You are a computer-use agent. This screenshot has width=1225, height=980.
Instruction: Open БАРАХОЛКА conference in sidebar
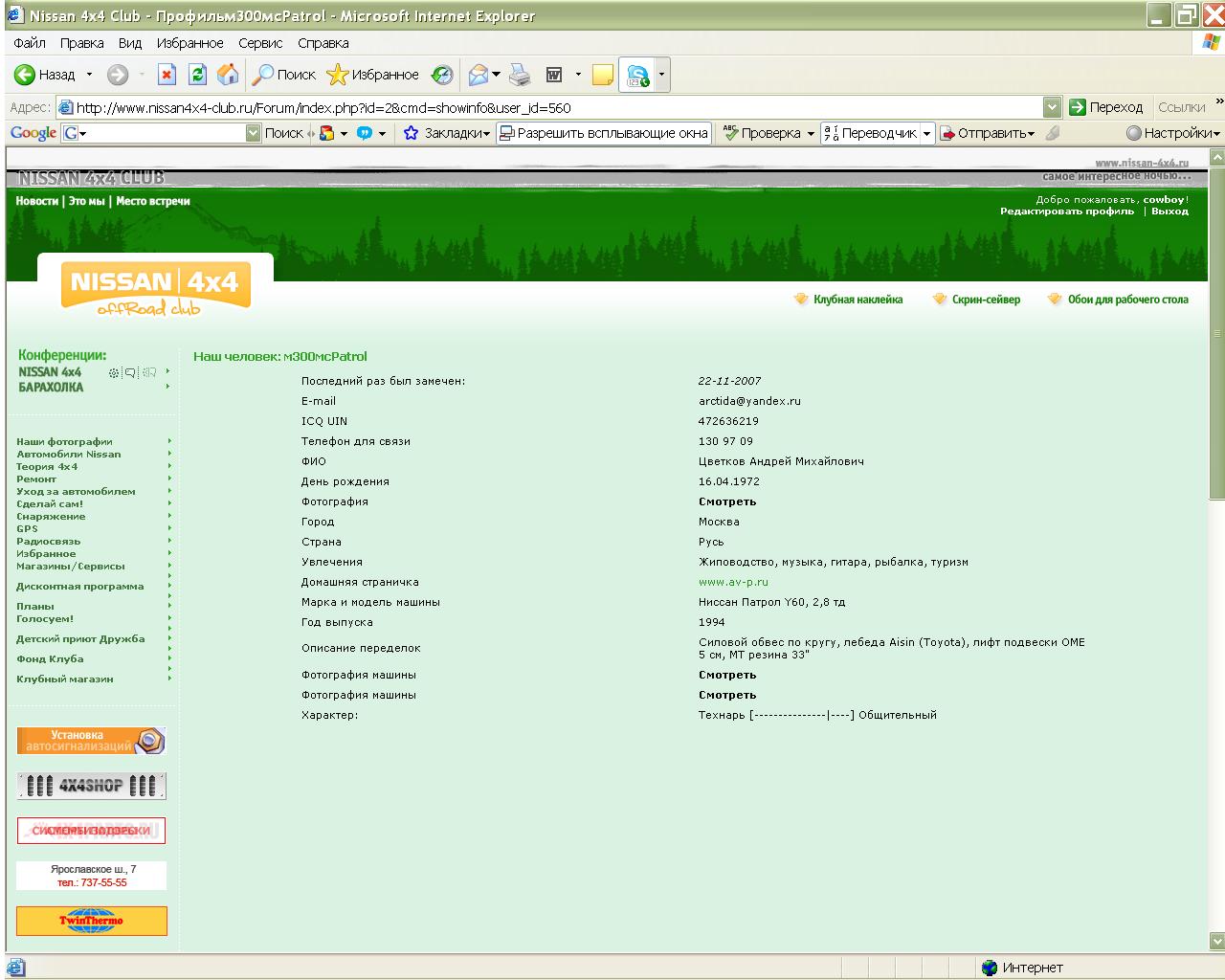[51, 388]
